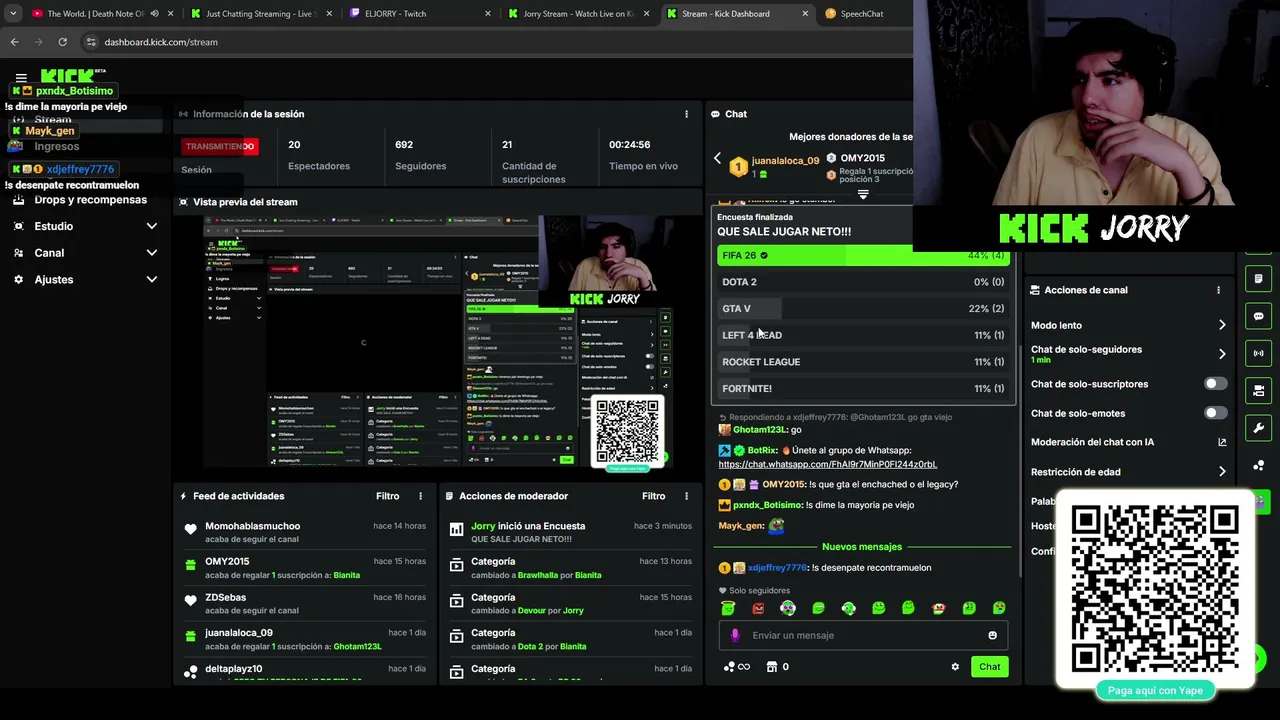Expand Canal section in sidebar
Screen dimensions: 1280x720
click(x=151, y=253)
